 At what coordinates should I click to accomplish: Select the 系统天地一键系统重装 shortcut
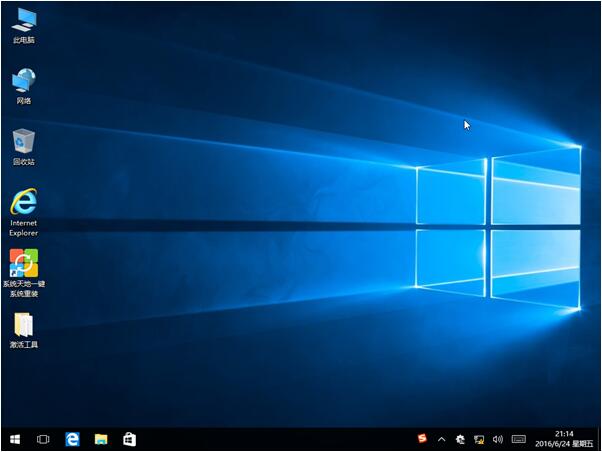[x=24, y=273]
